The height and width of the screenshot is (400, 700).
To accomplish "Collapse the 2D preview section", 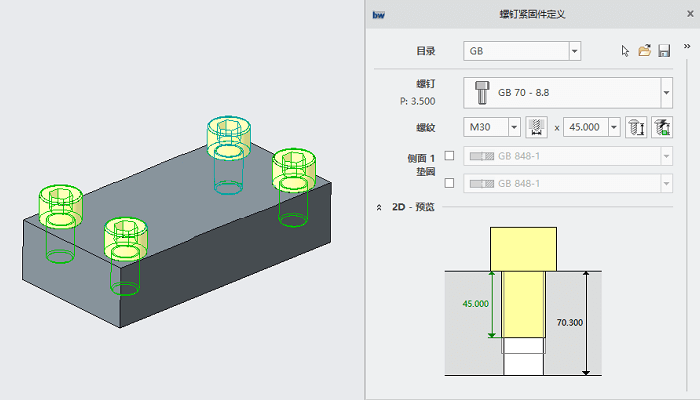I will click(x=379, y=207).
